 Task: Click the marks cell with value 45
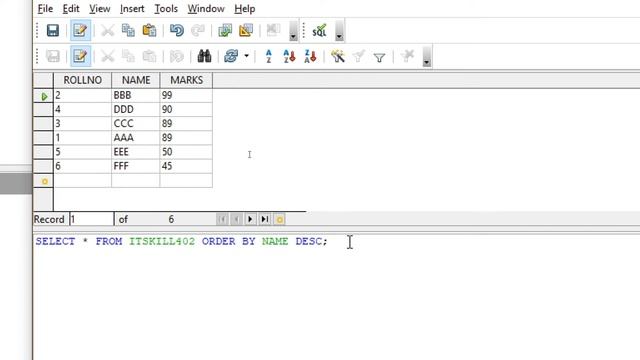tap(186, 166)
